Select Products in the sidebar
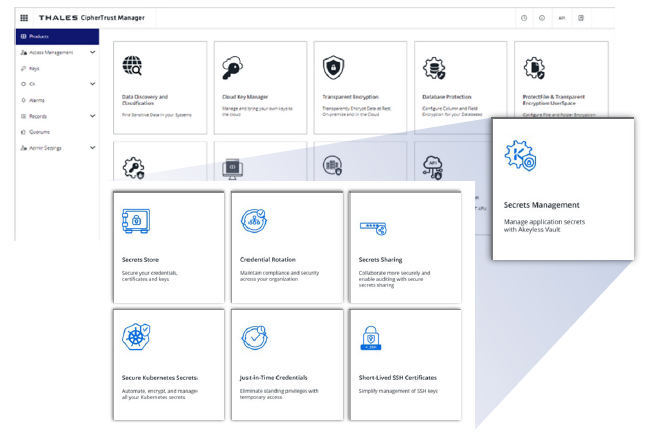 click(58, 36)
